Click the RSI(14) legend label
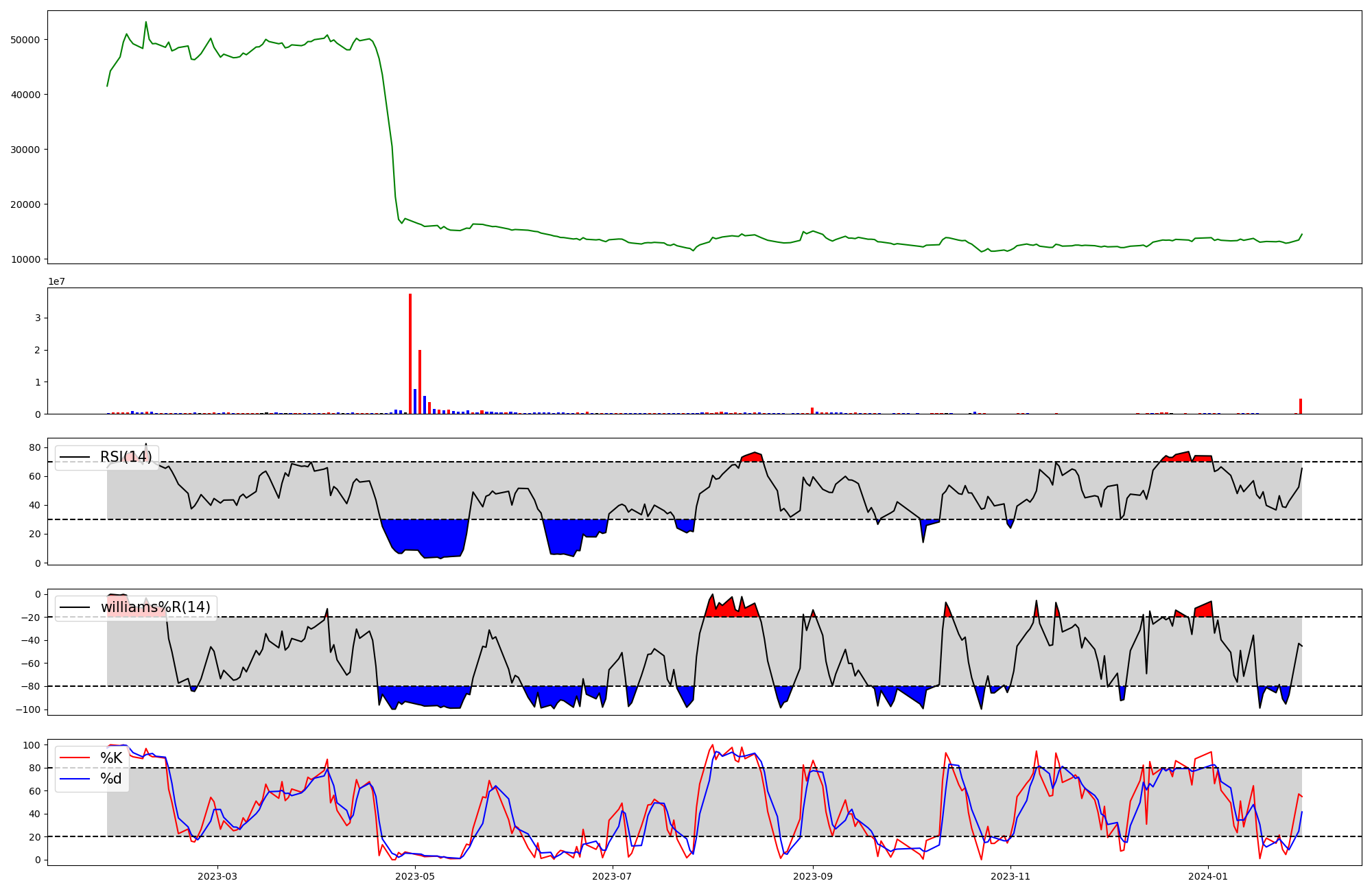This screenshot has width=1372, height=892. click(x=126, y=457)
